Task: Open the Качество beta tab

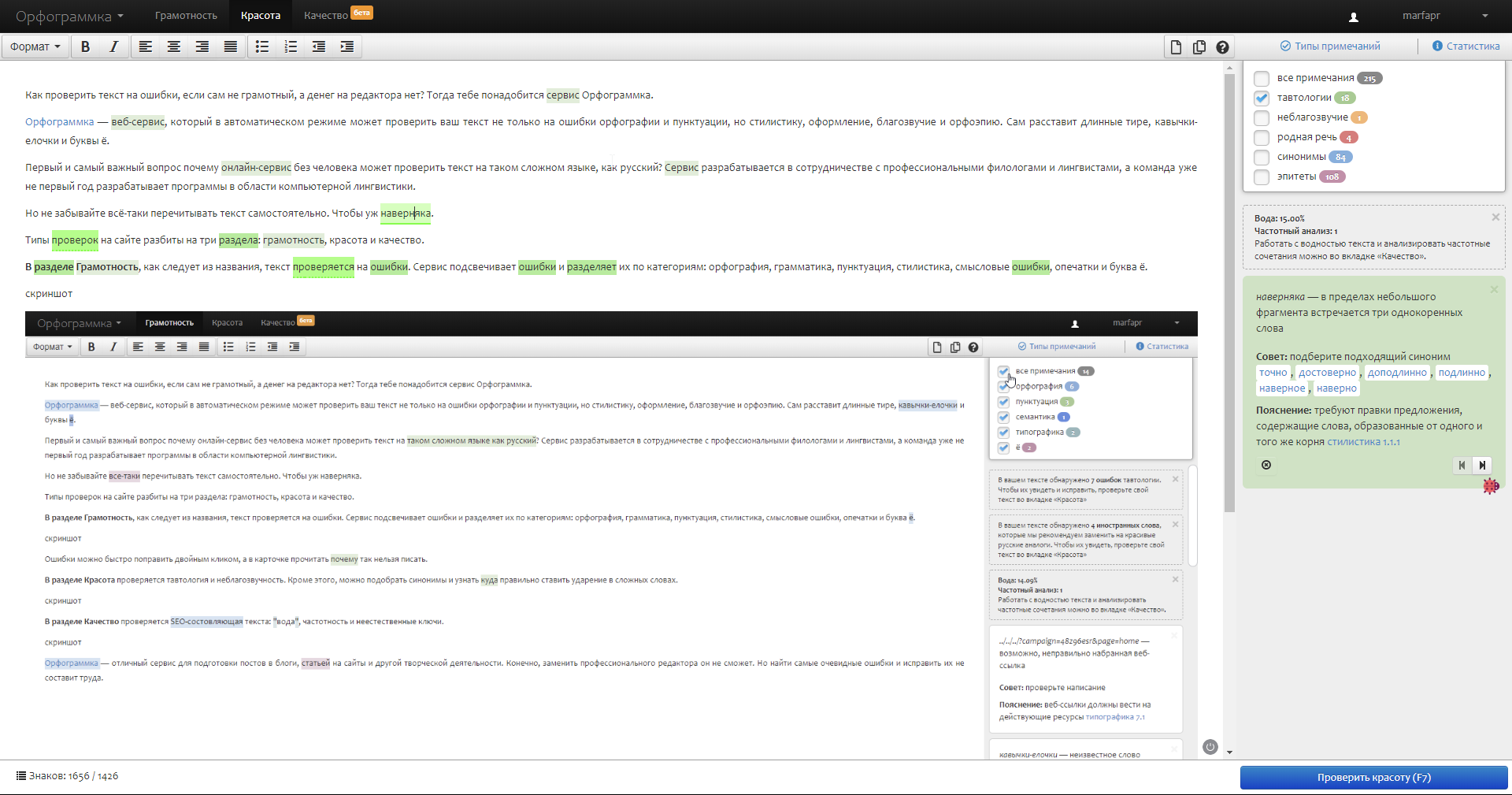Action: point(338,16)
